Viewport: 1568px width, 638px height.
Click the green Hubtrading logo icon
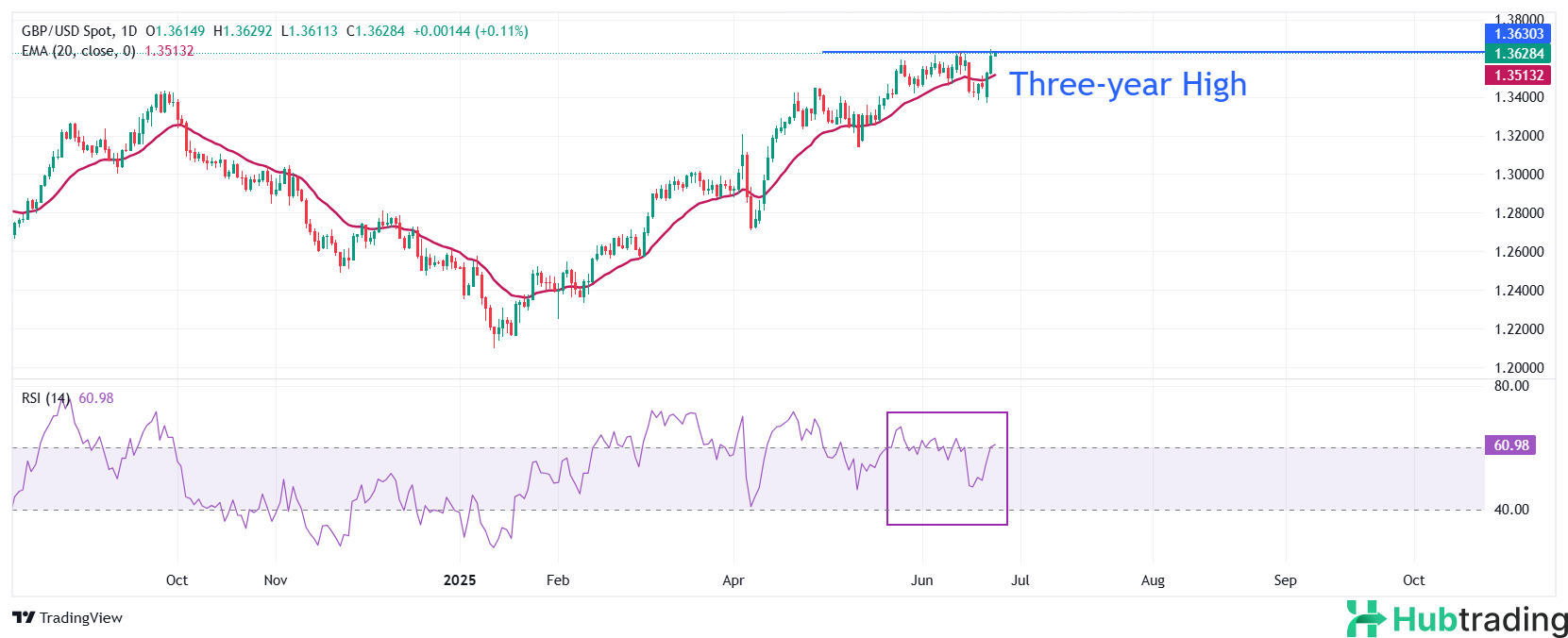click(1365, 618)
